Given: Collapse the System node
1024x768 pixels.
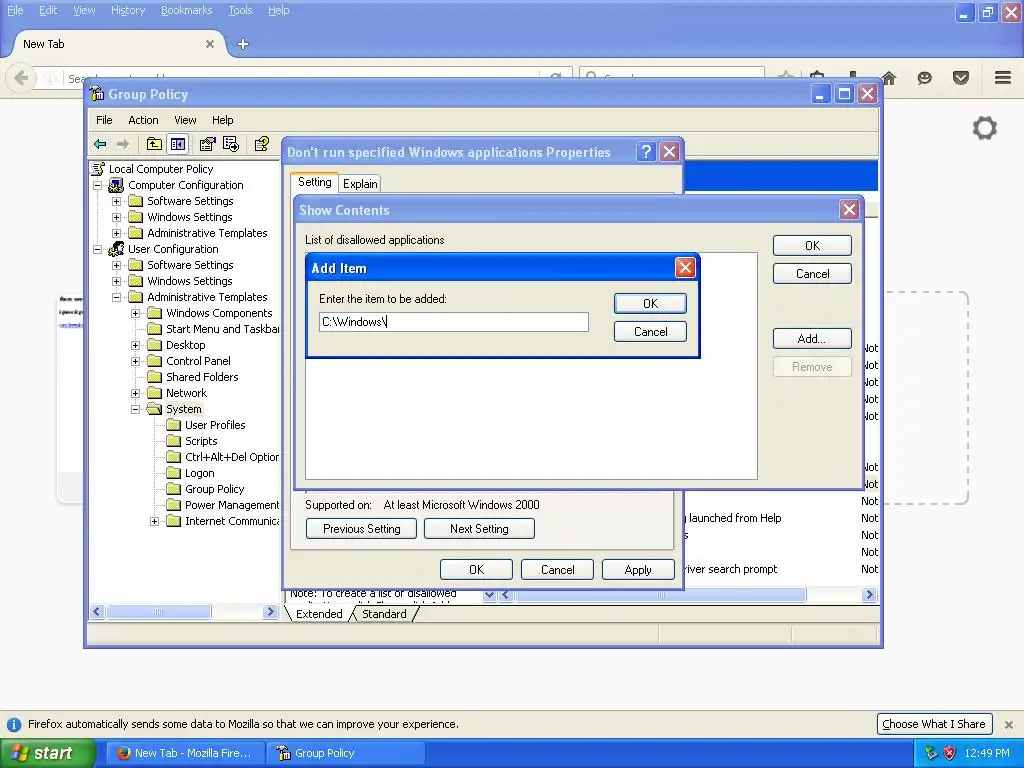Looking at the screenshot, I should [135, 409].
